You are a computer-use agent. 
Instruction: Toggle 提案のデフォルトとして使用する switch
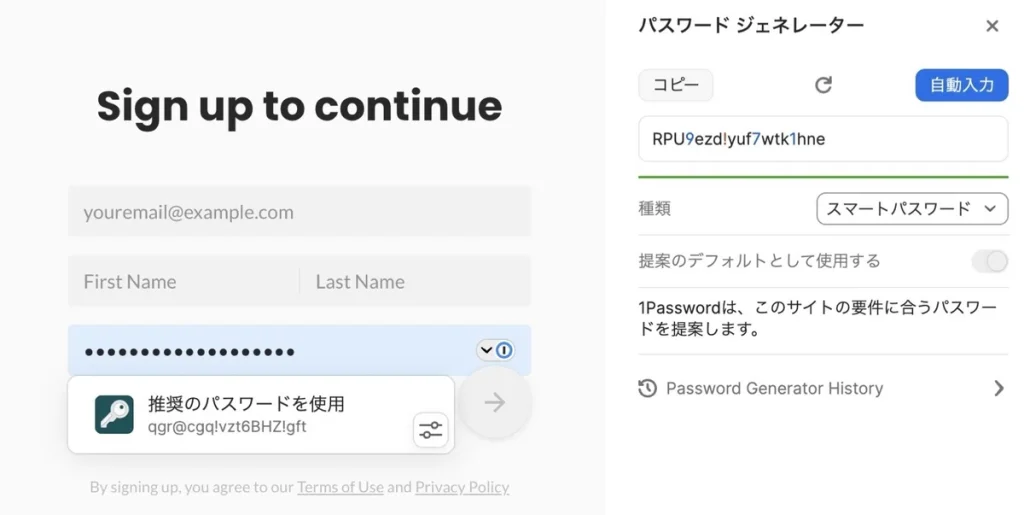(x=990, y=261)
